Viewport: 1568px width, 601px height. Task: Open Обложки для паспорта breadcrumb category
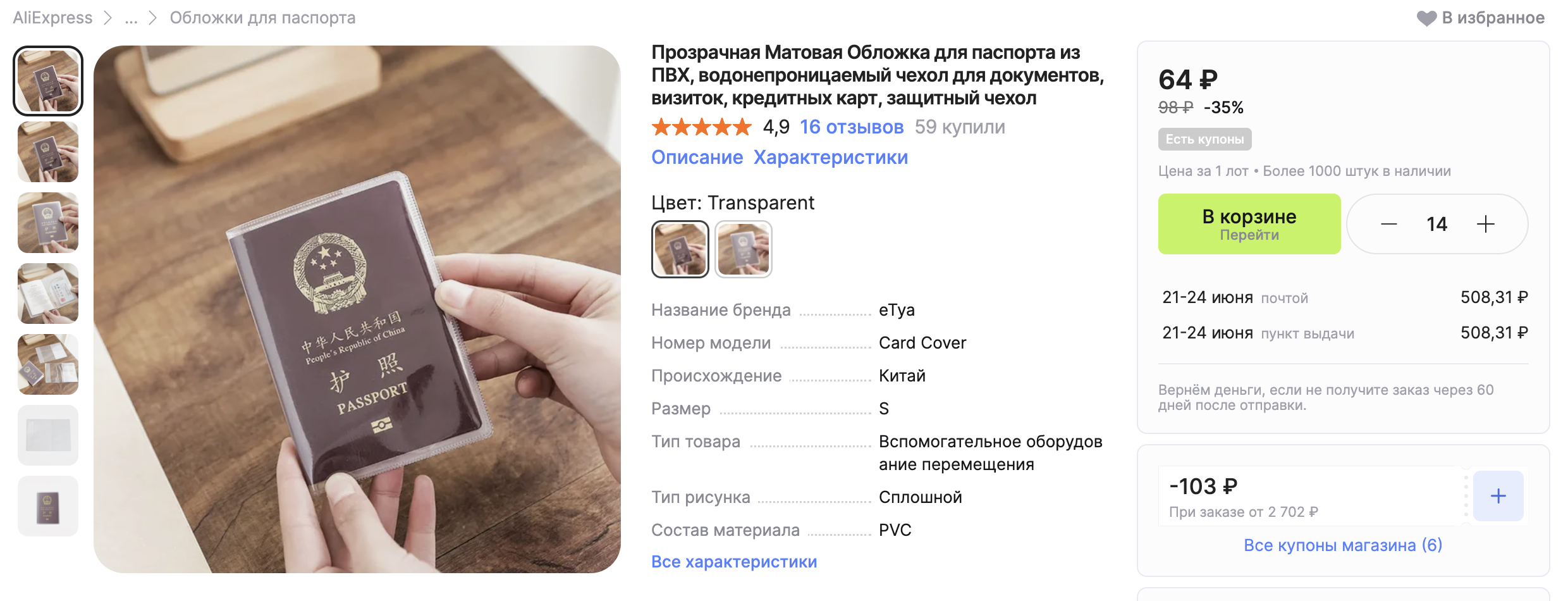pos(262,18)
